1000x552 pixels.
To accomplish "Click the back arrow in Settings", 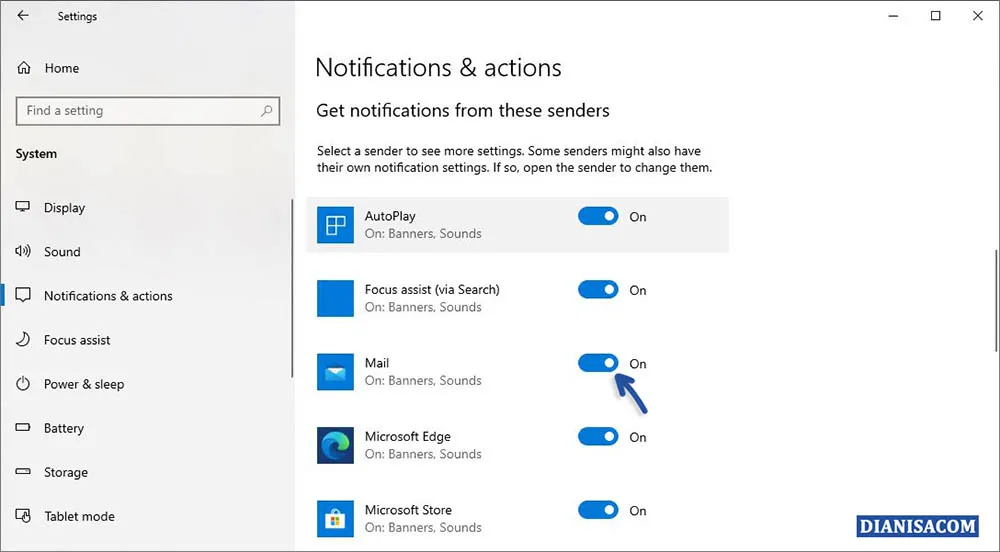I will [23, 15].
